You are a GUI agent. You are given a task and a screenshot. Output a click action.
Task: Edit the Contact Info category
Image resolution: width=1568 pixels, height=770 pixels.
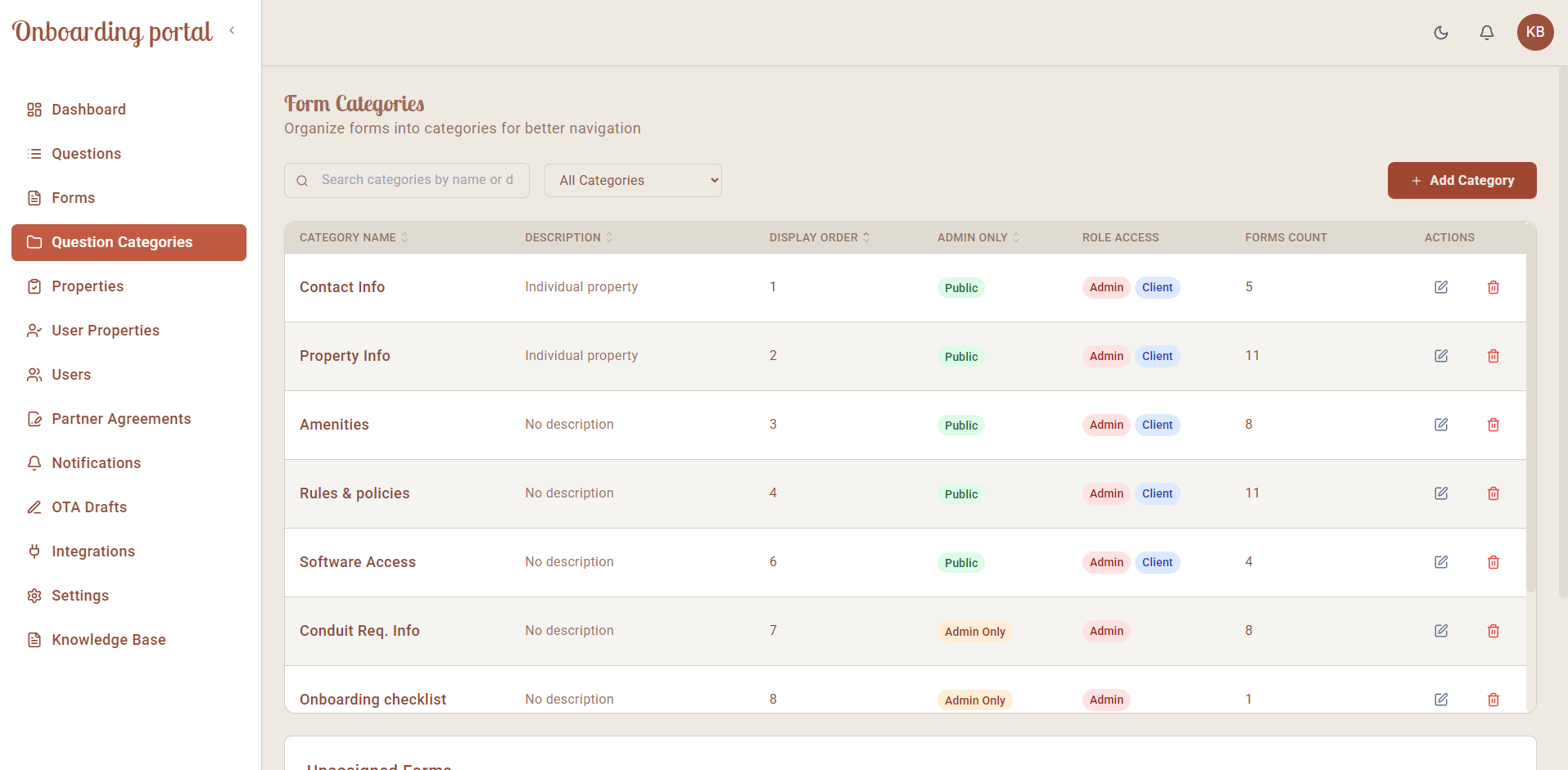click(x=1441, y=287)
